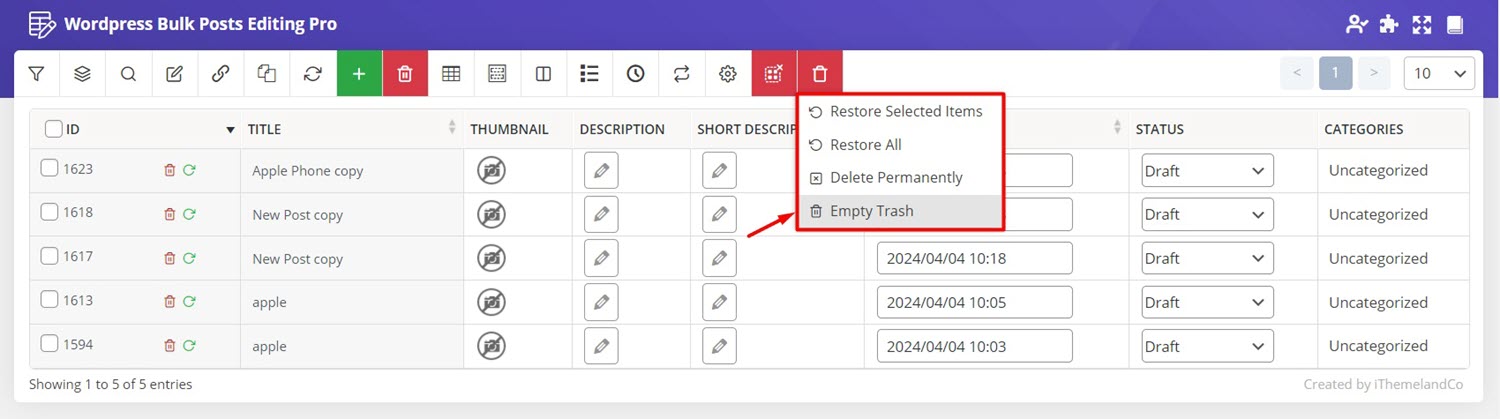Open the settings gear icon

click(728, 73)
